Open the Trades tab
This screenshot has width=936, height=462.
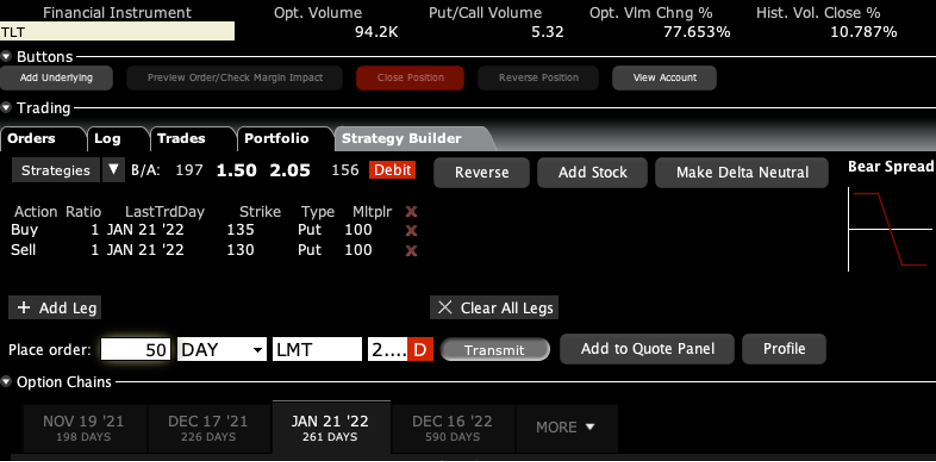pos(181,138)
